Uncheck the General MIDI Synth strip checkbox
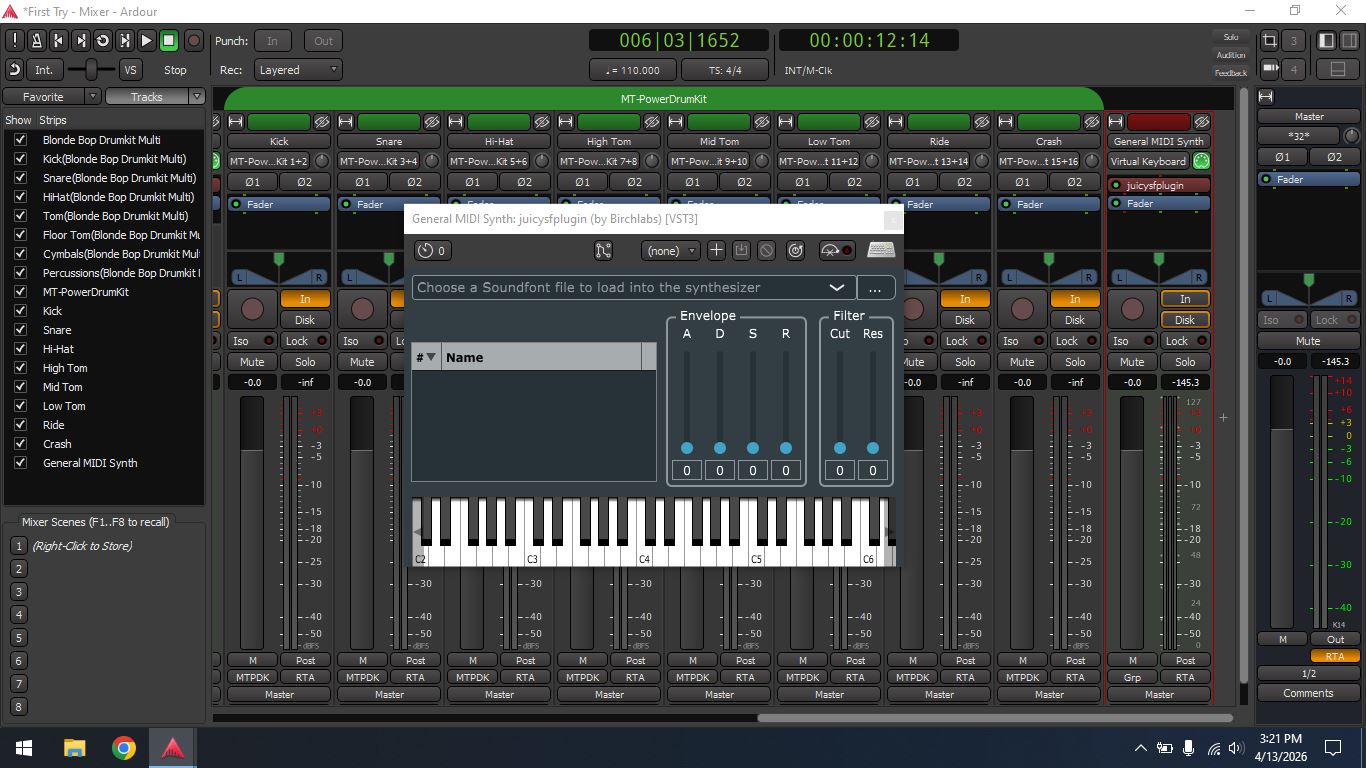This screenshot has width=1366, height=768. click(20, 463)
